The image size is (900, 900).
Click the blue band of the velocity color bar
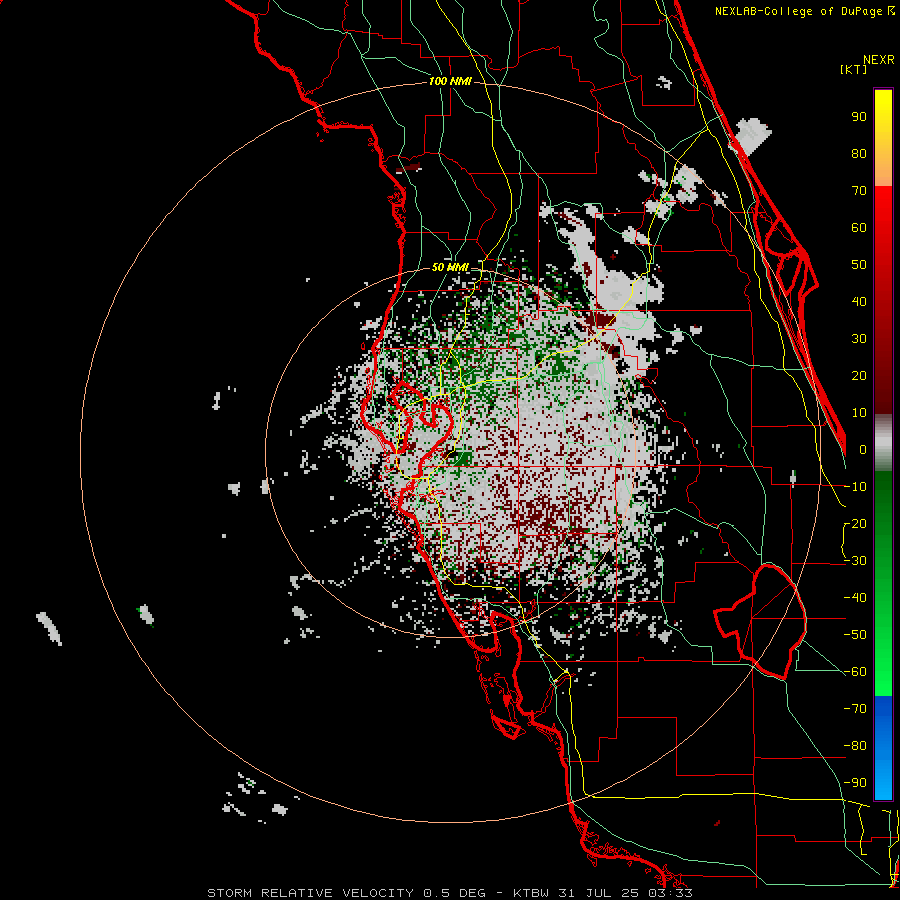click(883, 747)
